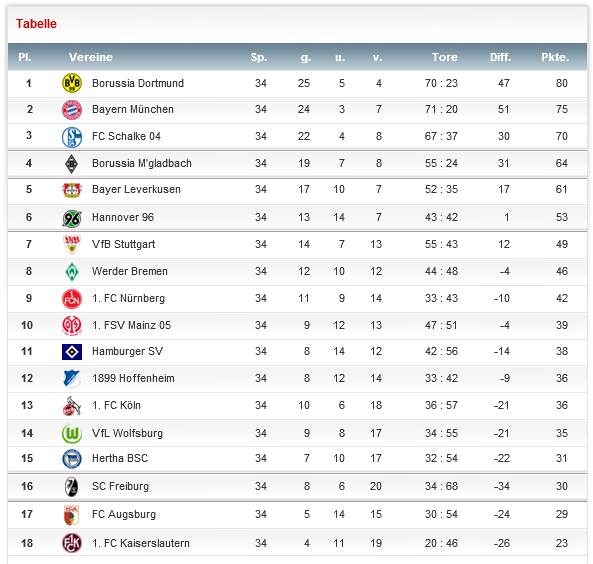Image resolution: width=593 pixels, height=564 pixels.
Task: Click the 1. FC Köln goat logo
Action: pyautogui.click(x=72, y=406)
